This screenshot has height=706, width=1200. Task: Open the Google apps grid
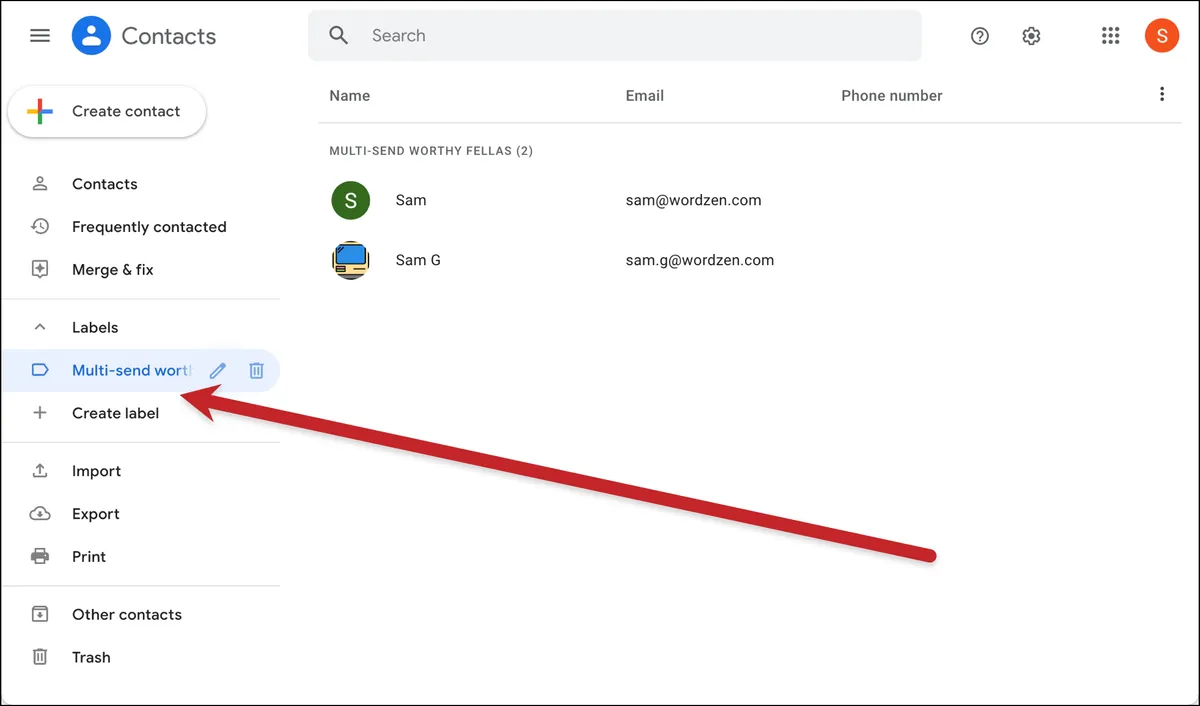coord(1110,36)
